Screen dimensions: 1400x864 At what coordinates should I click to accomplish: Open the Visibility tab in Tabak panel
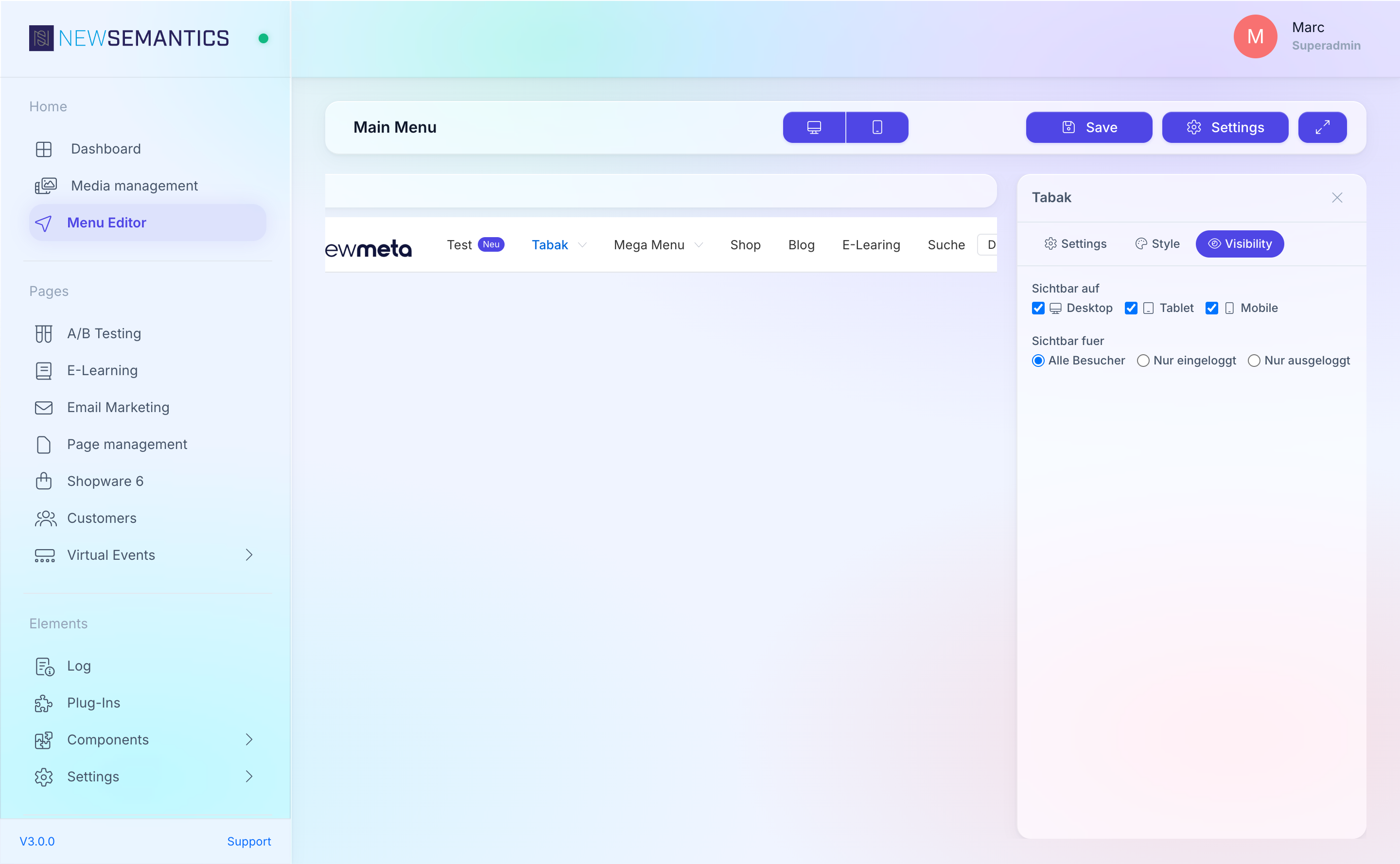tap(1240, 244)
